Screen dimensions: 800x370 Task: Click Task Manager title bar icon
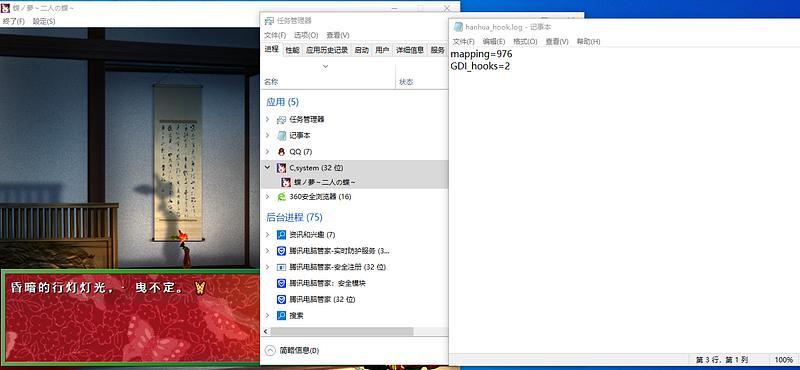pos(269,20)
